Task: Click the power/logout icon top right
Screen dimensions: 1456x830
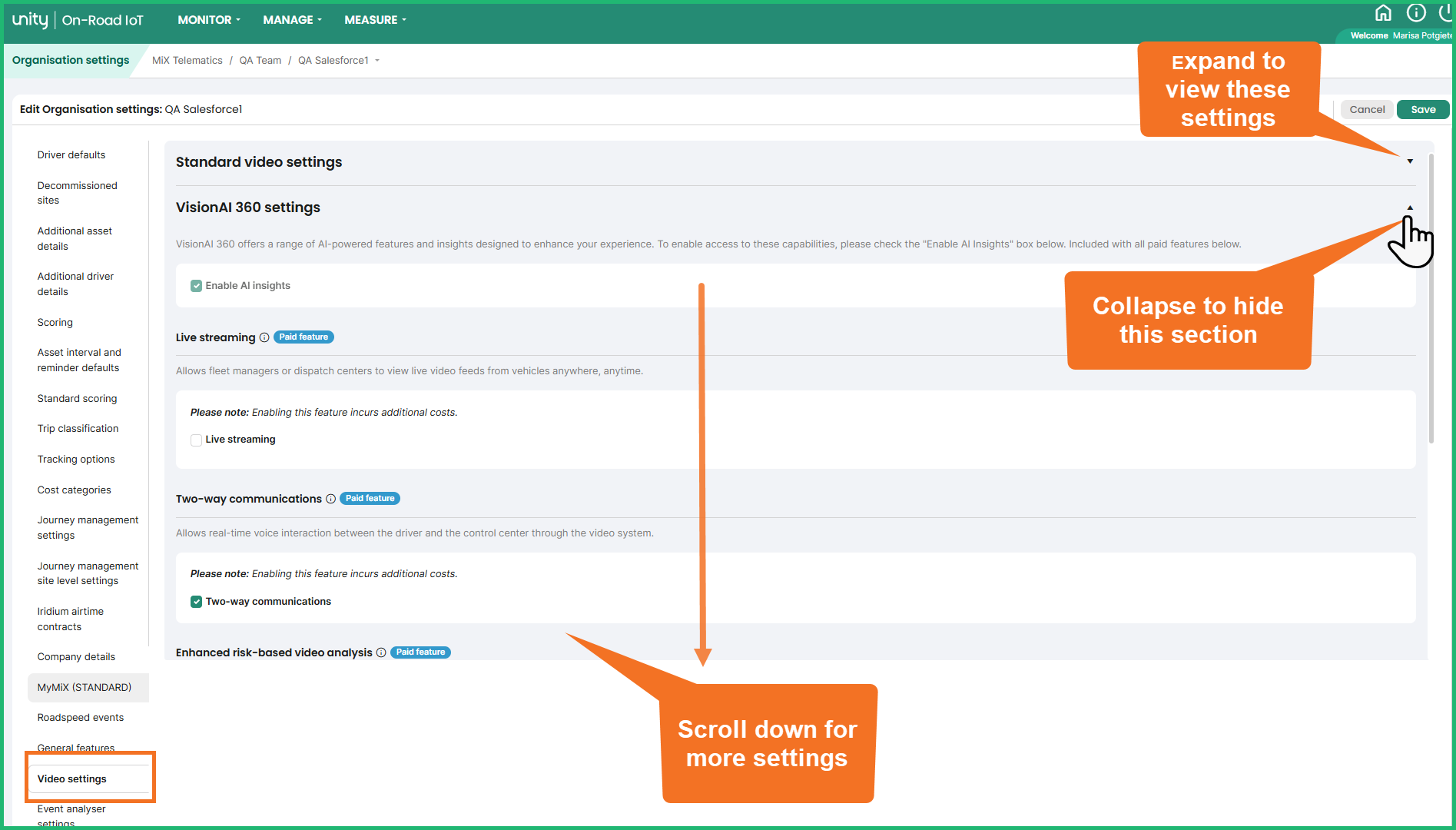Action: (1448, 12)
